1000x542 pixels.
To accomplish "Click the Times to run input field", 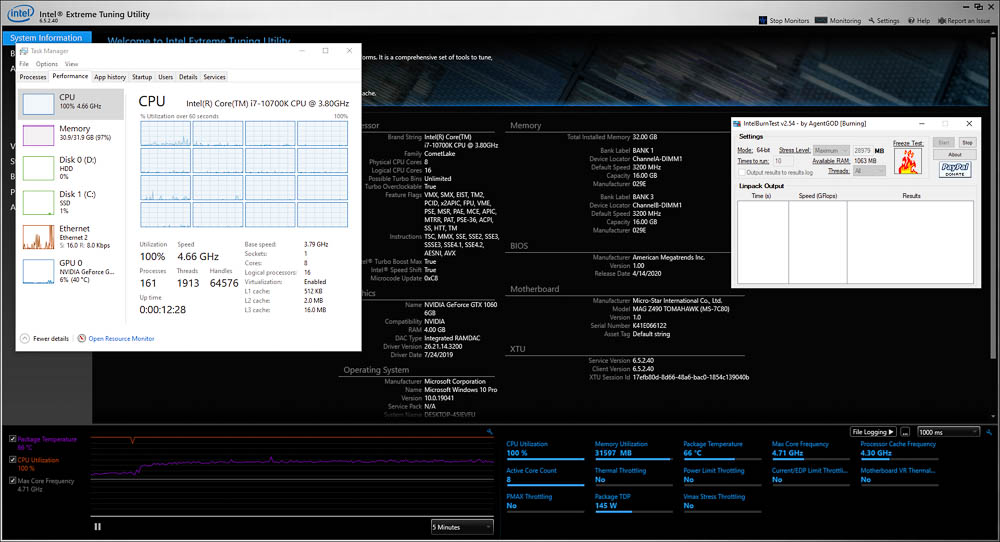I will pyautogui.click(x=784, y=161).
